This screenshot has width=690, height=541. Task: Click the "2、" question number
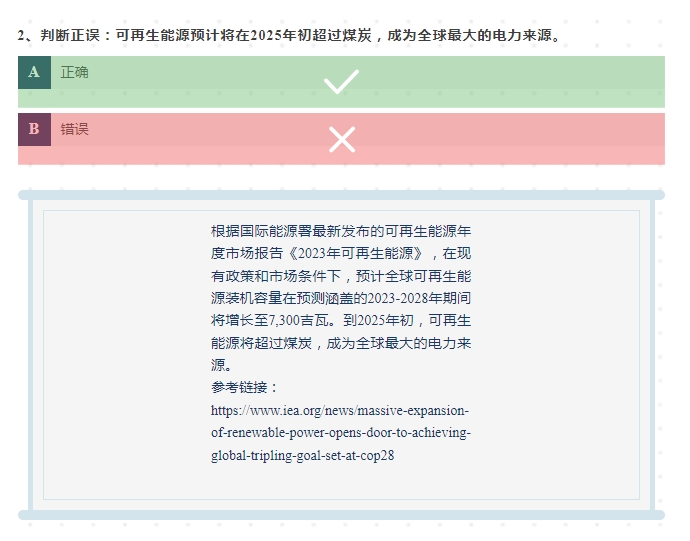27,35
